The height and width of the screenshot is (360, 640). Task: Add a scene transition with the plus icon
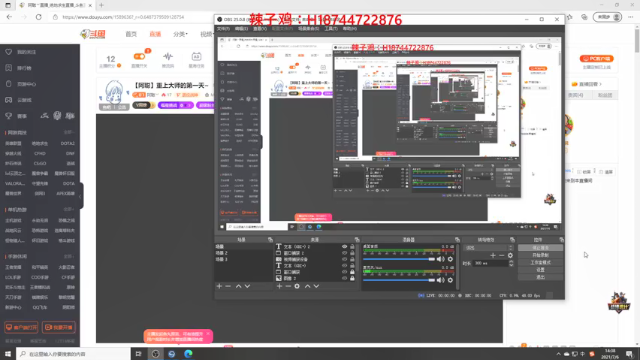coord(493,256)
